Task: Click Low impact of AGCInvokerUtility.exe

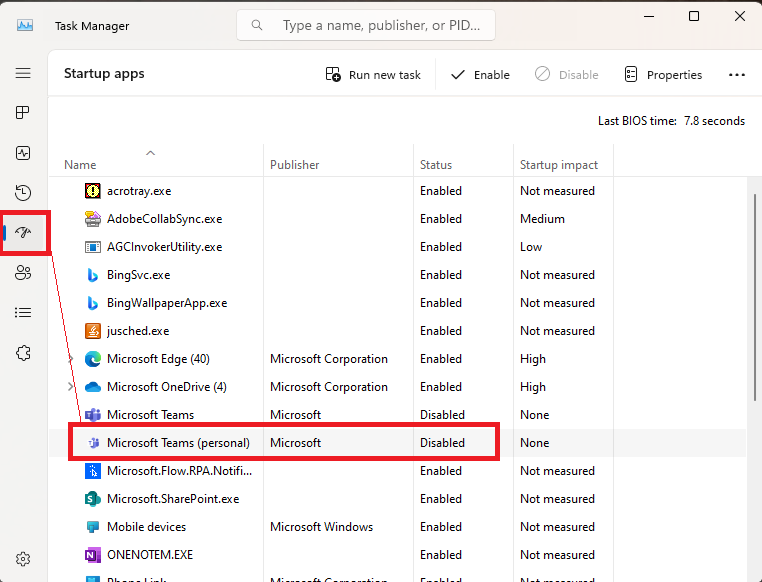Action: (x=531, y=247)
